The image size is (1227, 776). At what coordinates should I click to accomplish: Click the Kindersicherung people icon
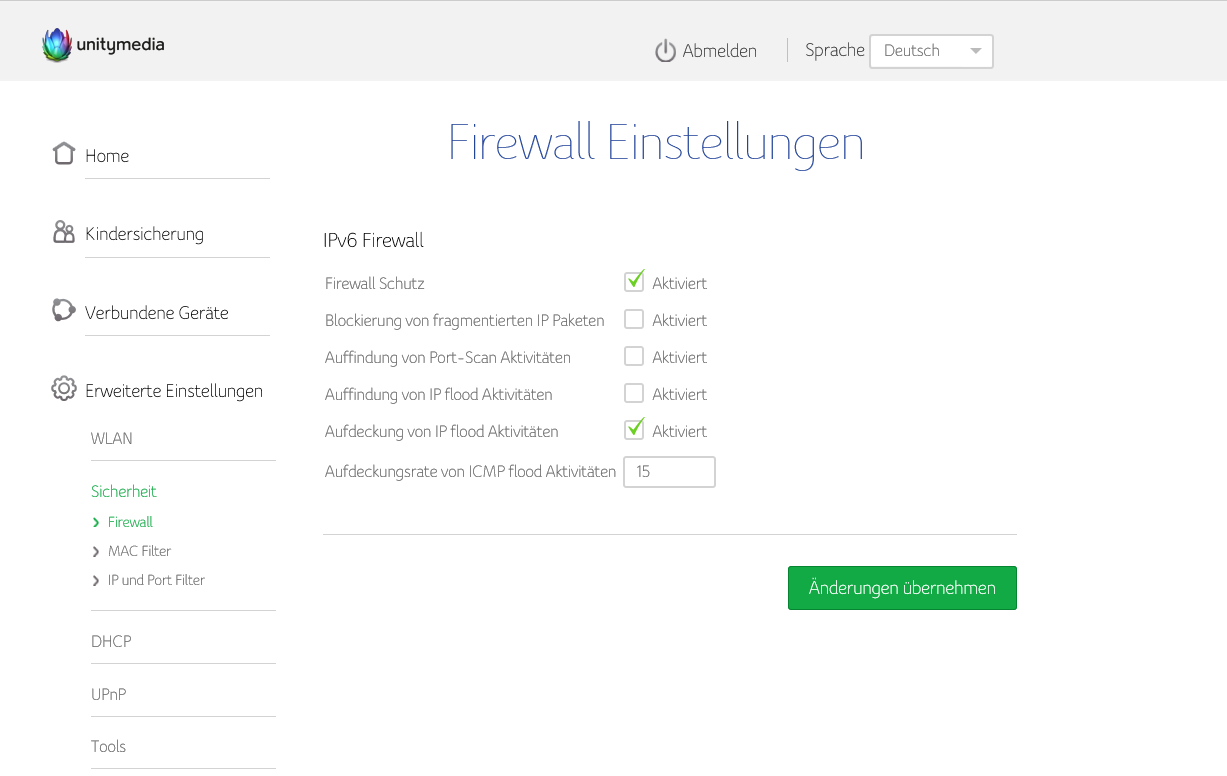(64, 233)
